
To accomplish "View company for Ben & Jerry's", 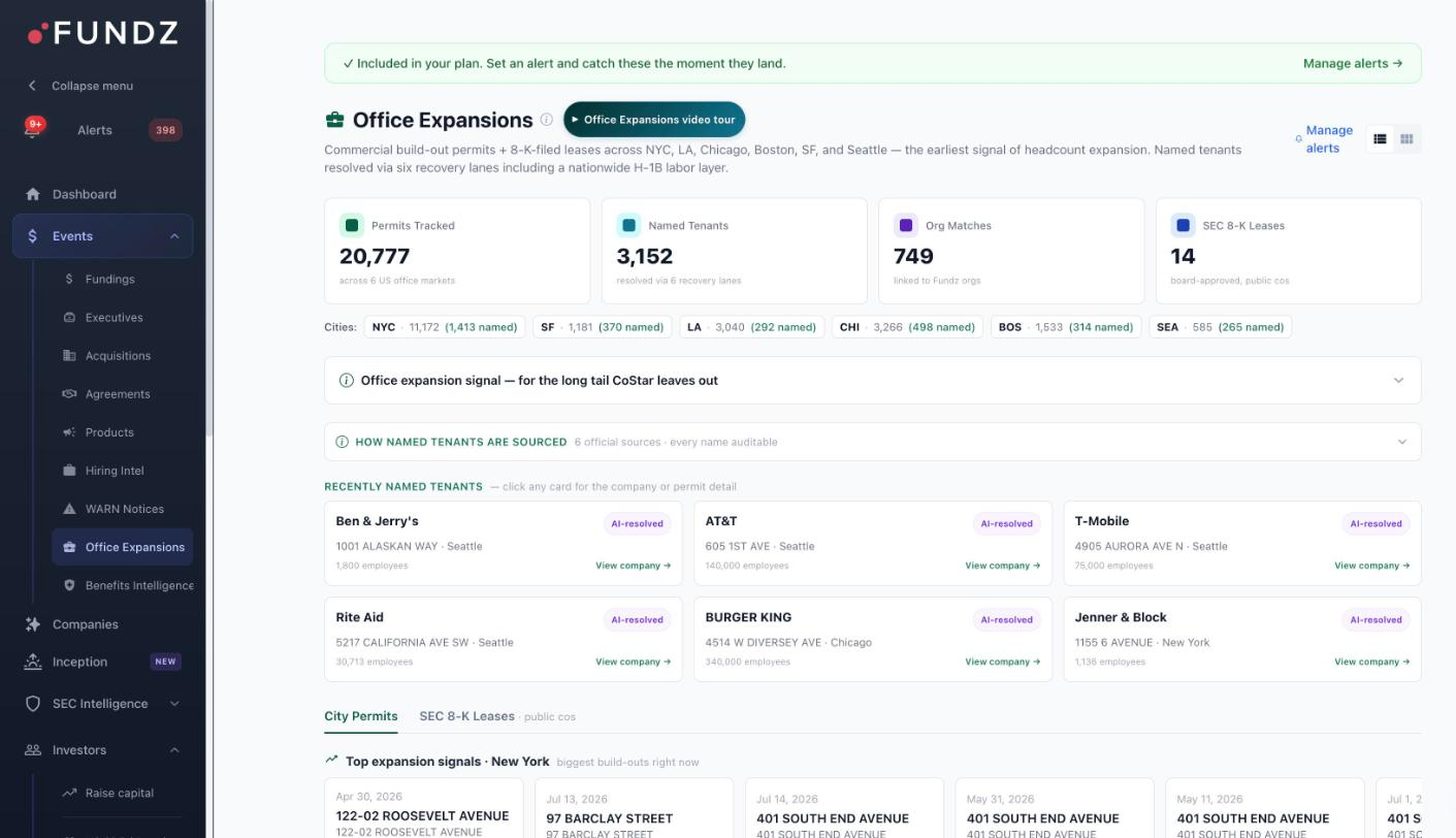I will point(633,566).
